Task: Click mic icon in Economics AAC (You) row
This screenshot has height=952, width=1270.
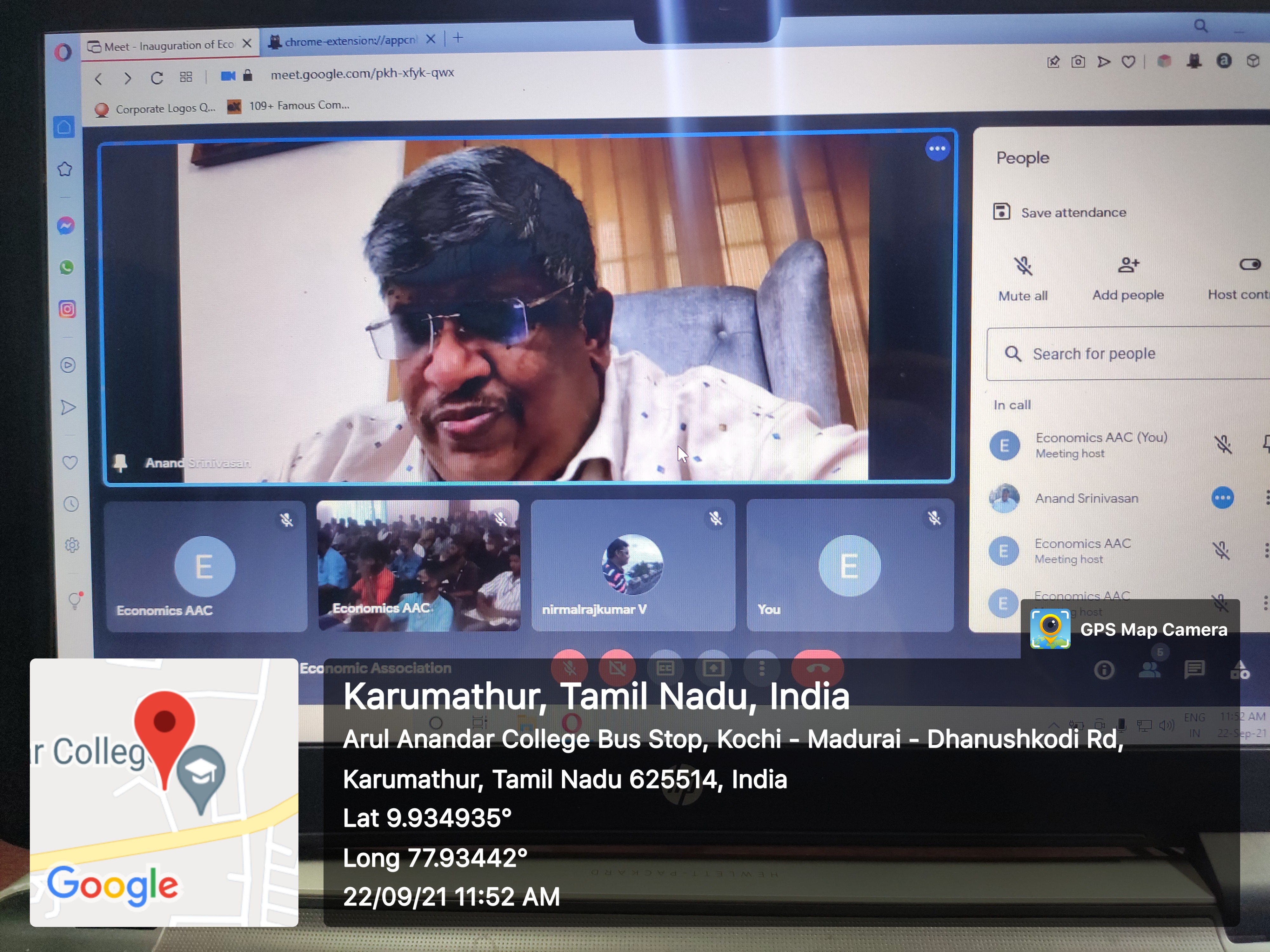Action: point(1223,444)
